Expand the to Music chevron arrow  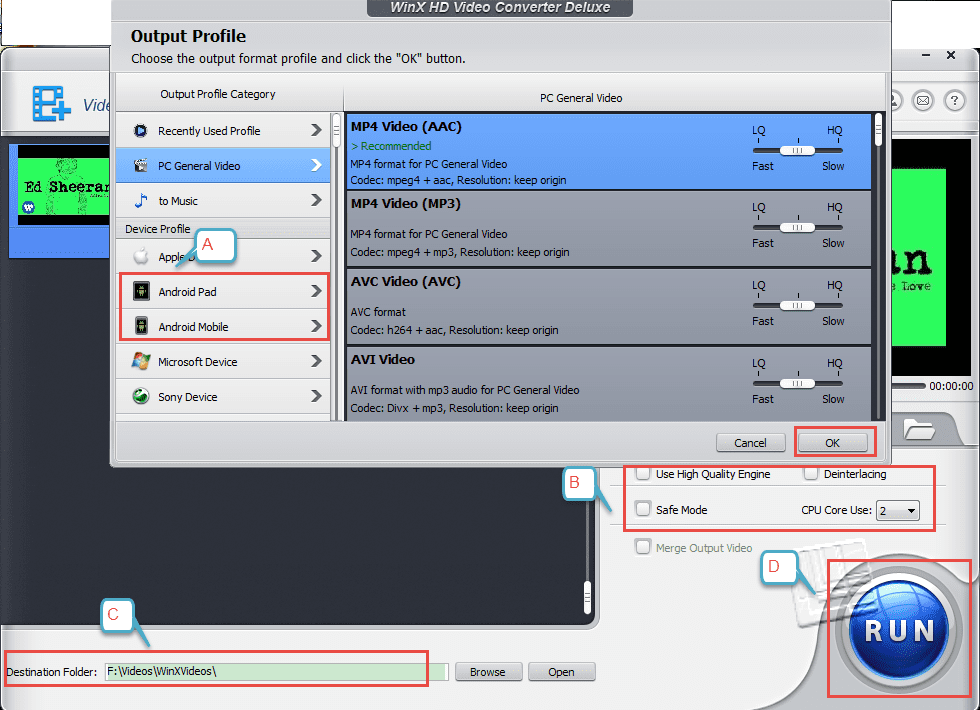tap(316, 200)
